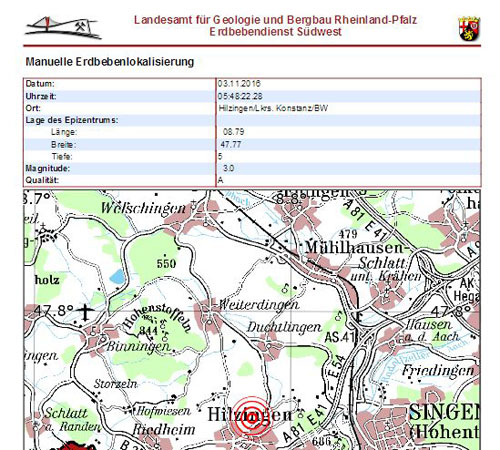Click the airfield plane symbol near the 47.8° label

85,313
